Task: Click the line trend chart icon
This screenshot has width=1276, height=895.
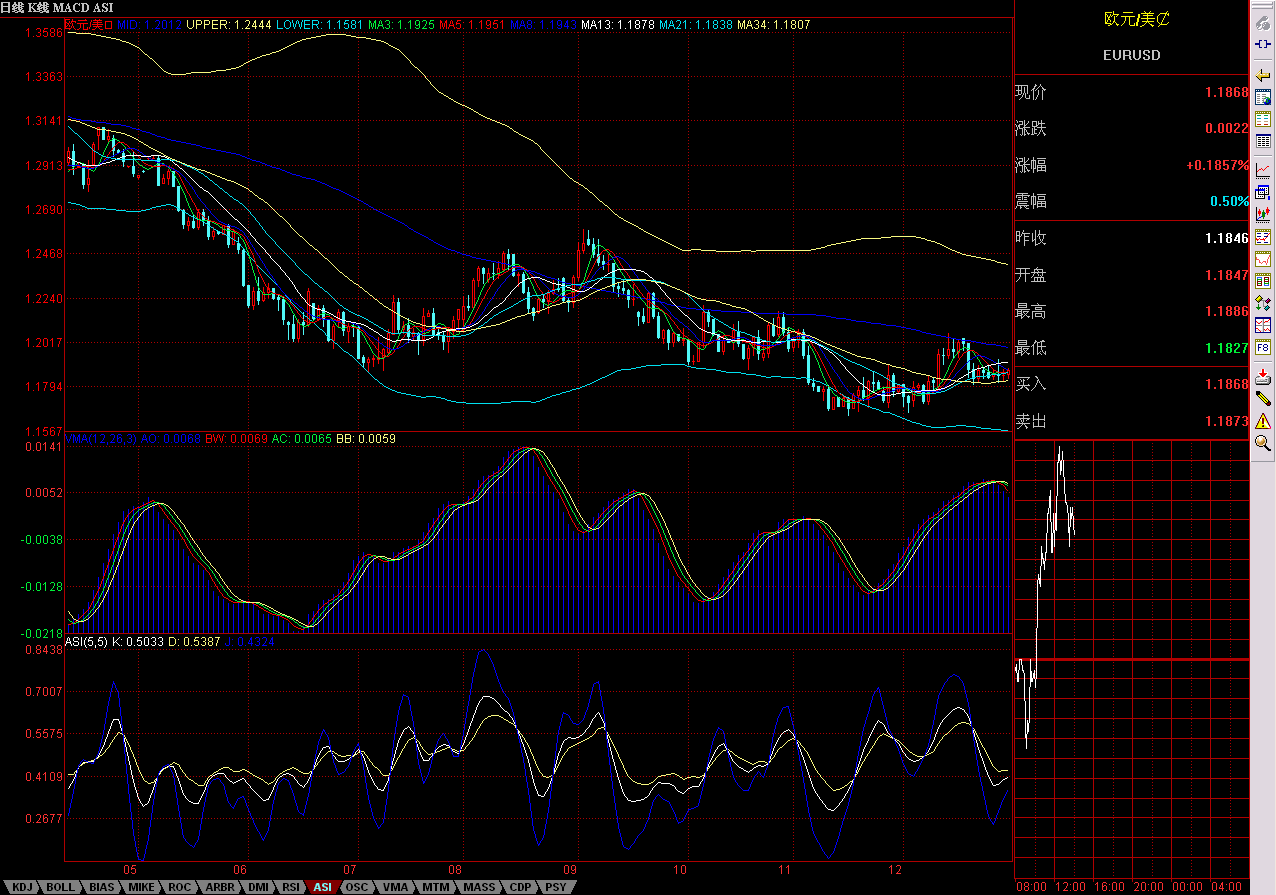Action: [1263, 169]
